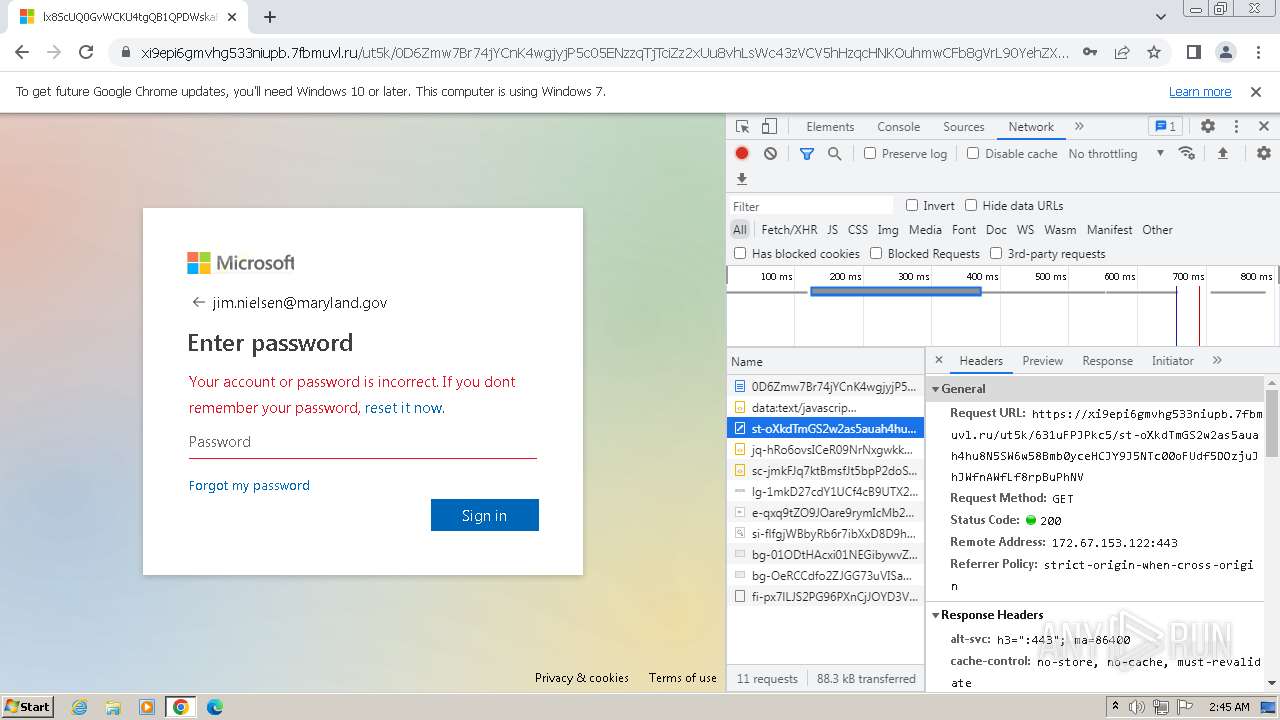Select the jq-hRo6ovsICeR09NrNxgwkk request row
The image size is (1280, 720).
click(x=825, y=450)
